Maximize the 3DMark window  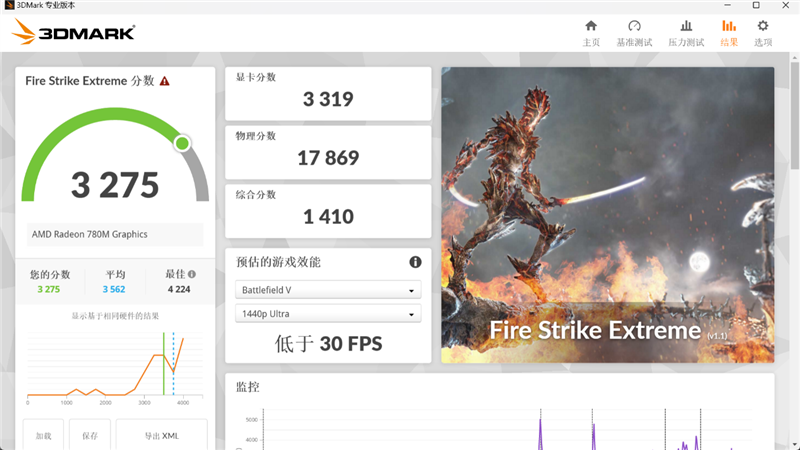pyautogui.click(x=756, y=5)
